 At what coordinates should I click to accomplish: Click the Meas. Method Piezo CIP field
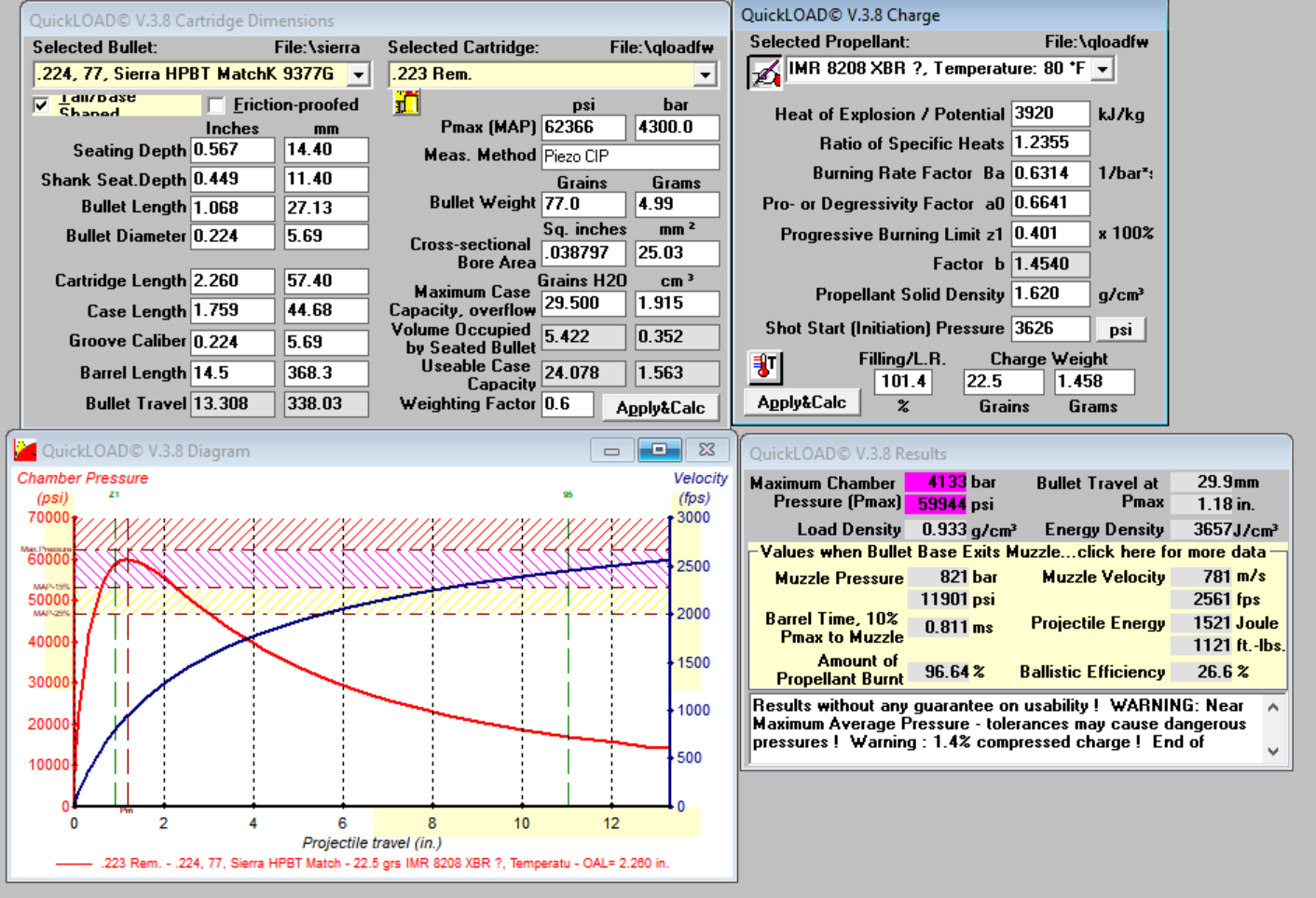click(631, 156)
